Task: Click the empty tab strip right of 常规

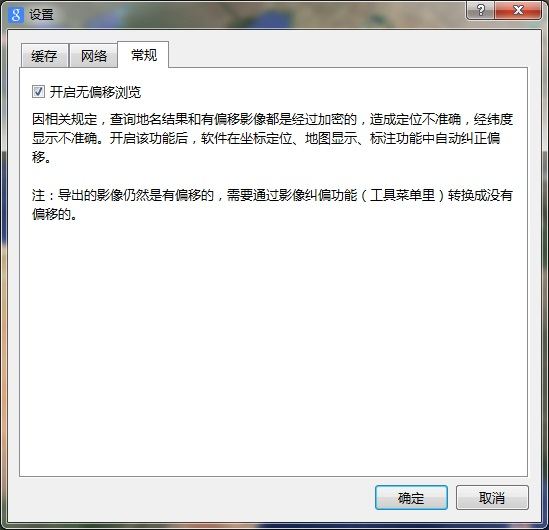Action: coord(347,54)
